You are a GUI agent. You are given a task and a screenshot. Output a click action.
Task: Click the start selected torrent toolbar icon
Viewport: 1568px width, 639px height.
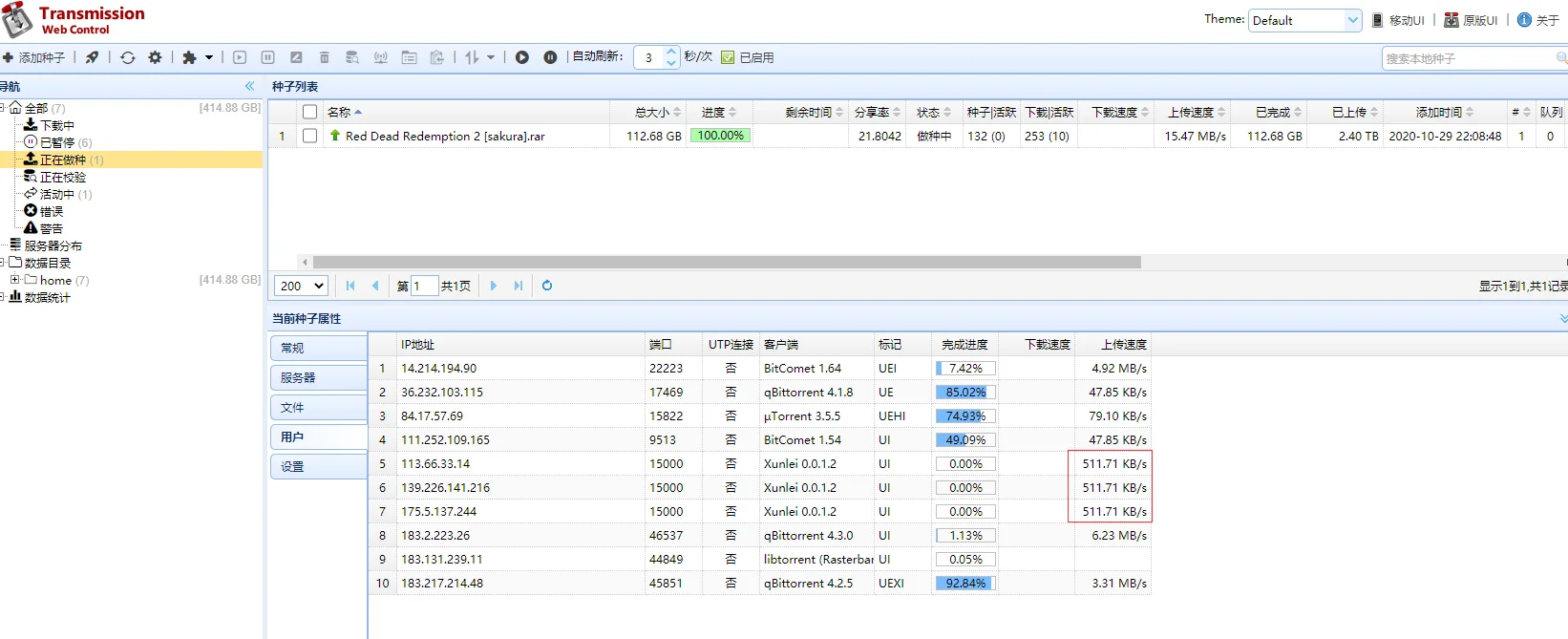pos(240,57)
